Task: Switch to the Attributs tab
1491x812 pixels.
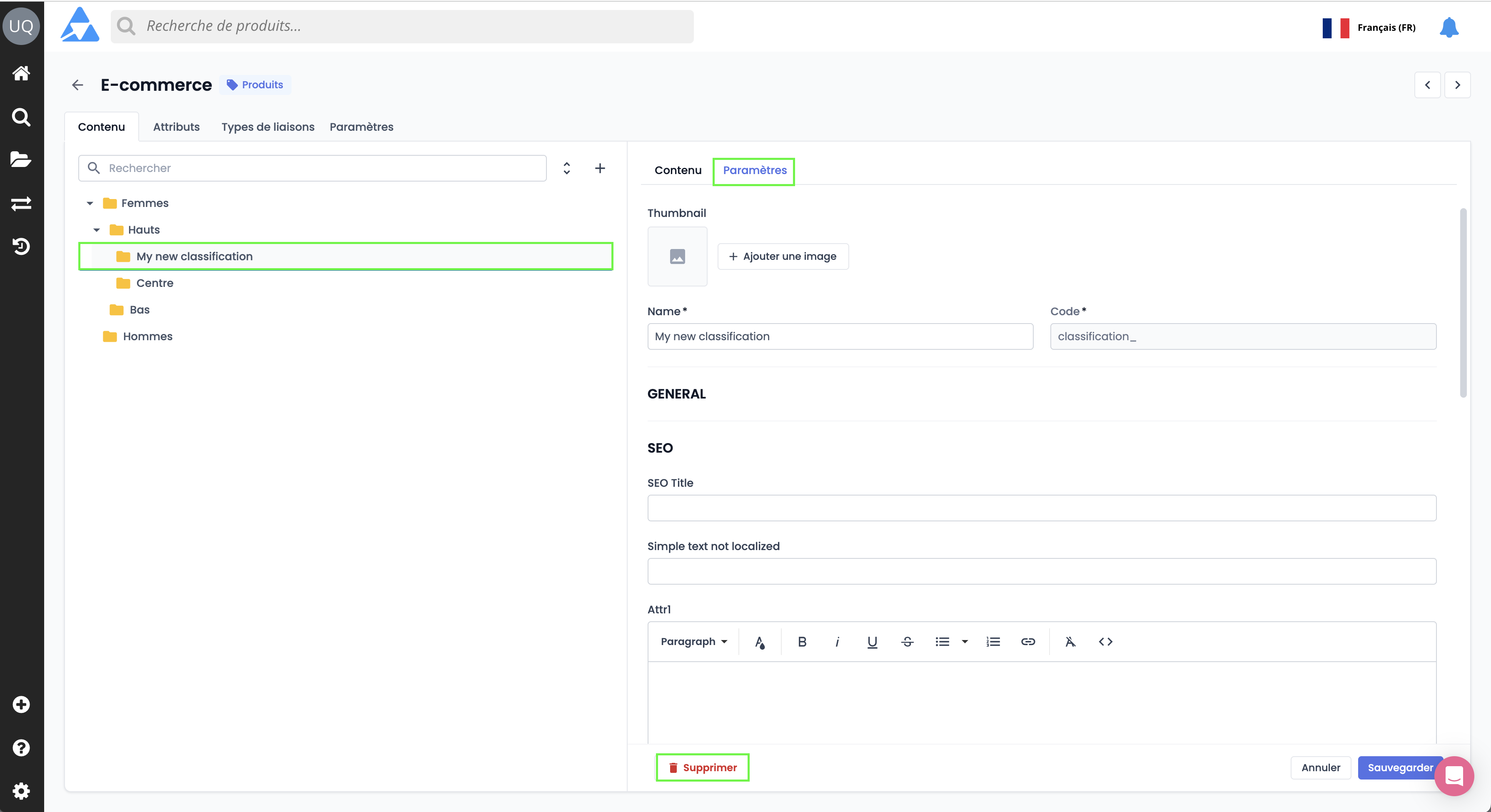Action: [177, 127]
